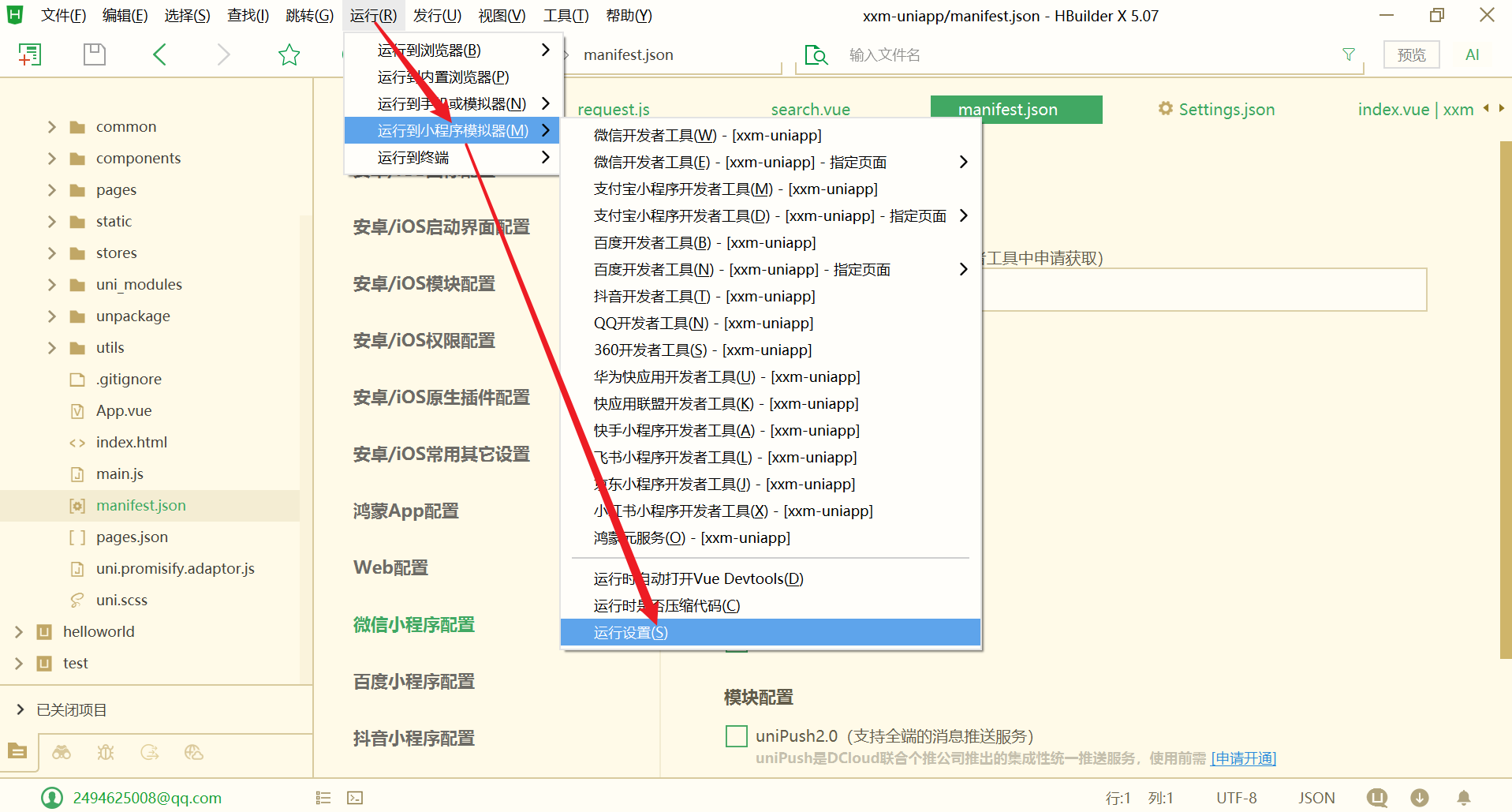Open pages.json in the project tree

click(x=132, y=537)
